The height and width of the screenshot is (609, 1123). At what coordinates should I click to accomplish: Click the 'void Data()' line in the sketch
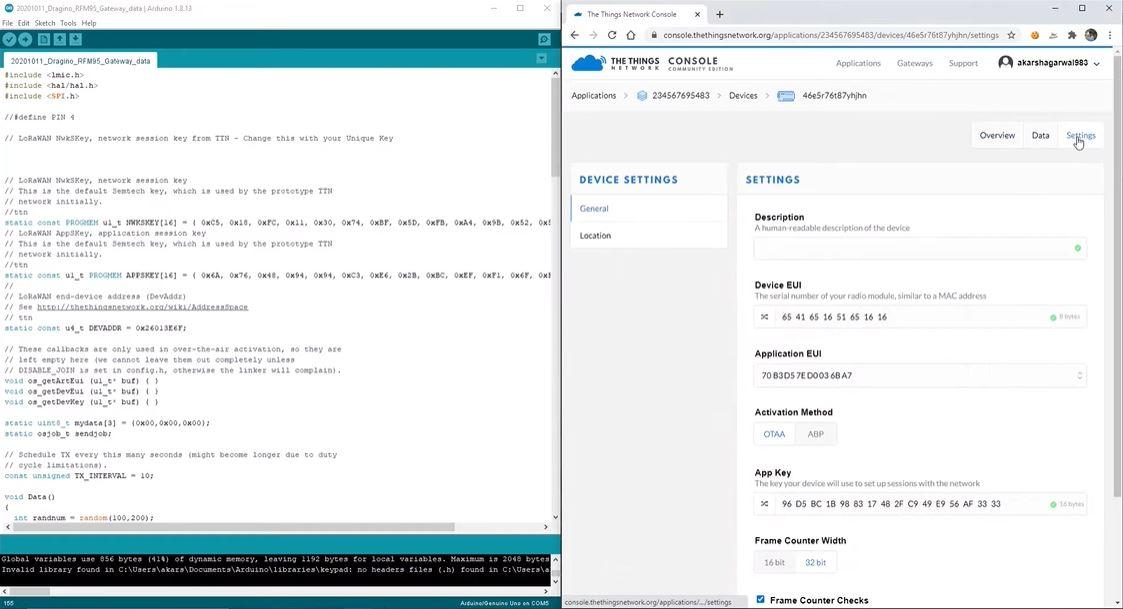[30, 497]
